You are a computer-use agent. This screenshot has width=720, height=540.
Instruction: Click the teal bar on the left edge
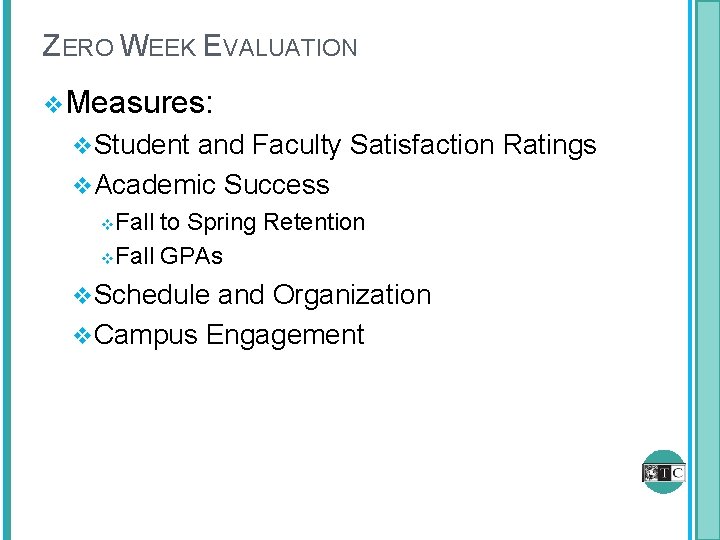[5, 270]
